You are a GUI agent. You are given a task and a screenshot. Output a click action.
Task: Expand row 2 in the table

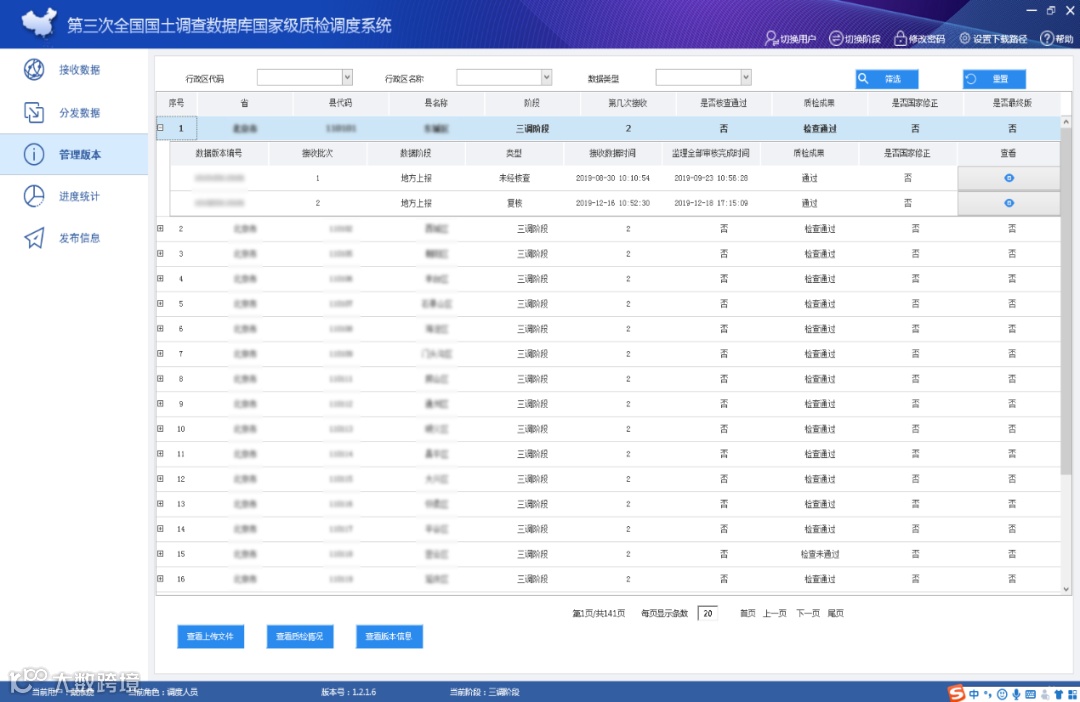tap(160, 228)
